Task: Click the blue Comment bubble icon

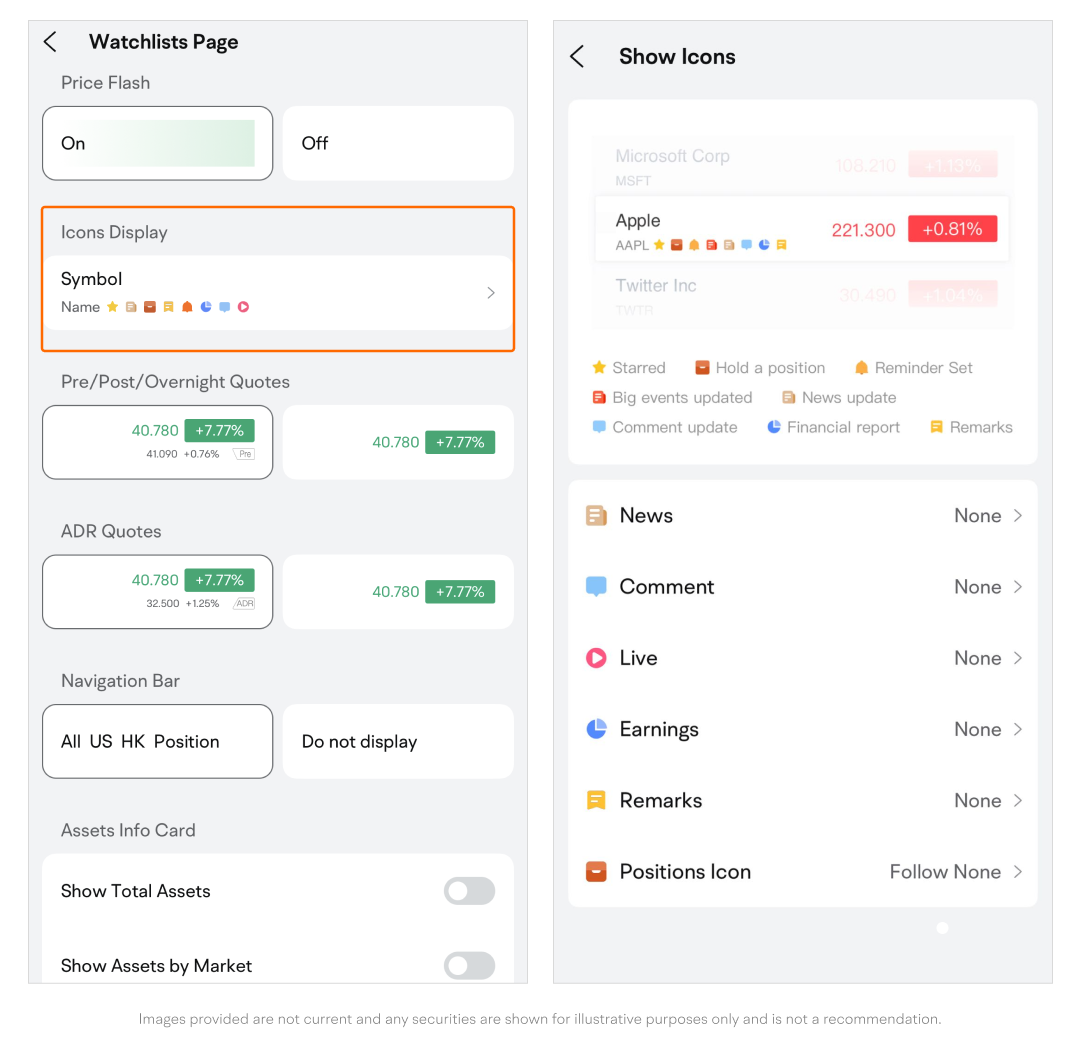Action: pyautogui.click(x=596, y=587)
